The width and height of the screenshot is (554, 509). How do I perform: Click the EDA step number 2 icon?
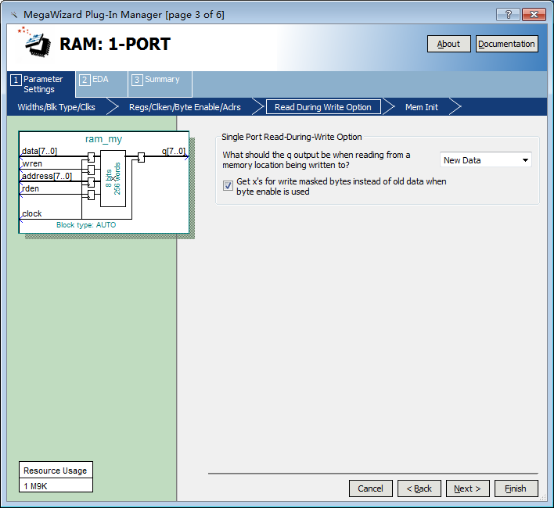pos(84,80)
